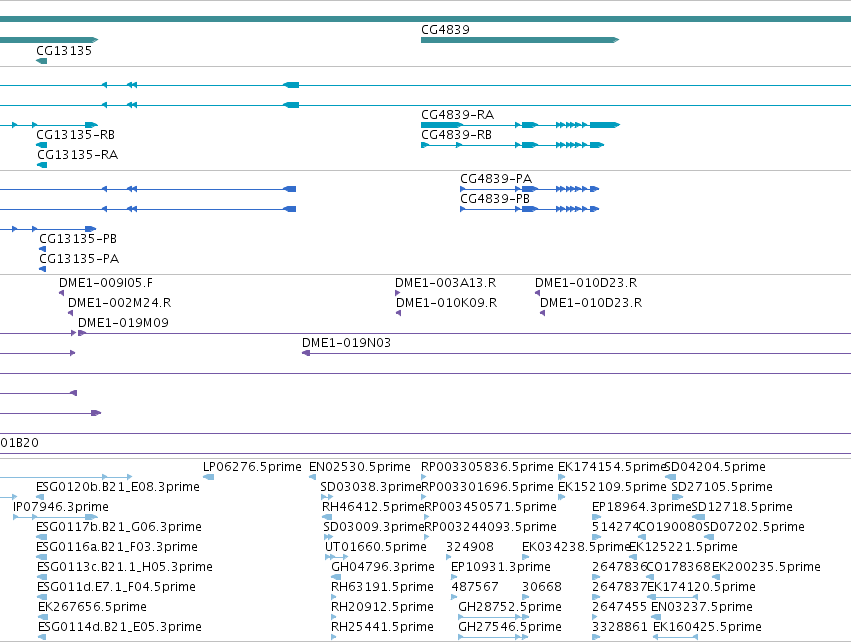Image resolution: width=851 pixels, height=642 pixels.
Task: Click the GH04796.3prime label
Action: pos(383,568)
